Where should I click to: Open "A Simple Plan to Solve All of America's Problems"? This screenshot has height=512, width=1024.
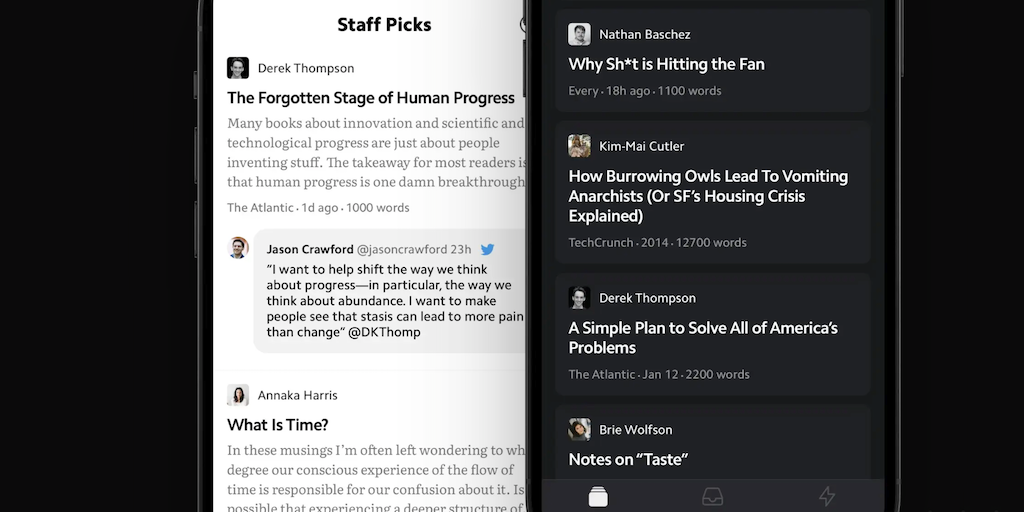coord(703,337)
